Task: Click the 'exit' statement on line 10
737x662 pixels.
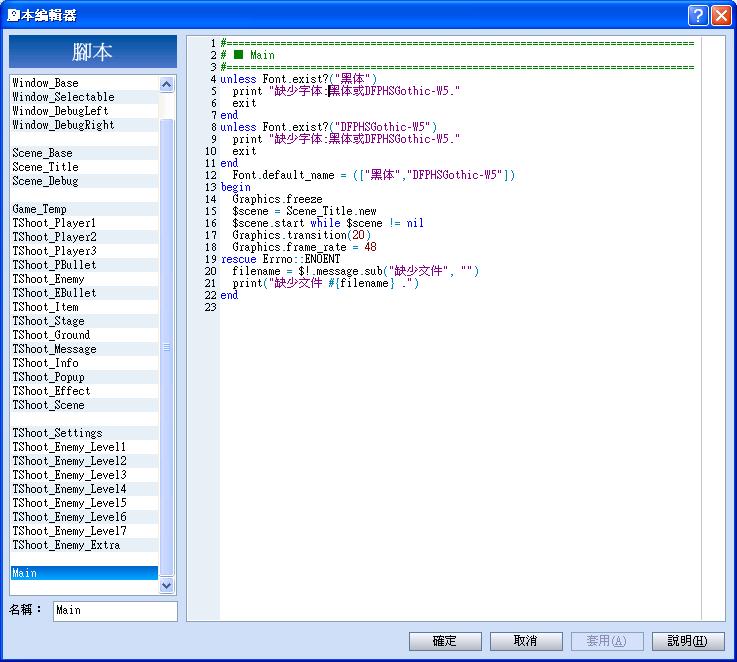Action: (x=244, y=151)
